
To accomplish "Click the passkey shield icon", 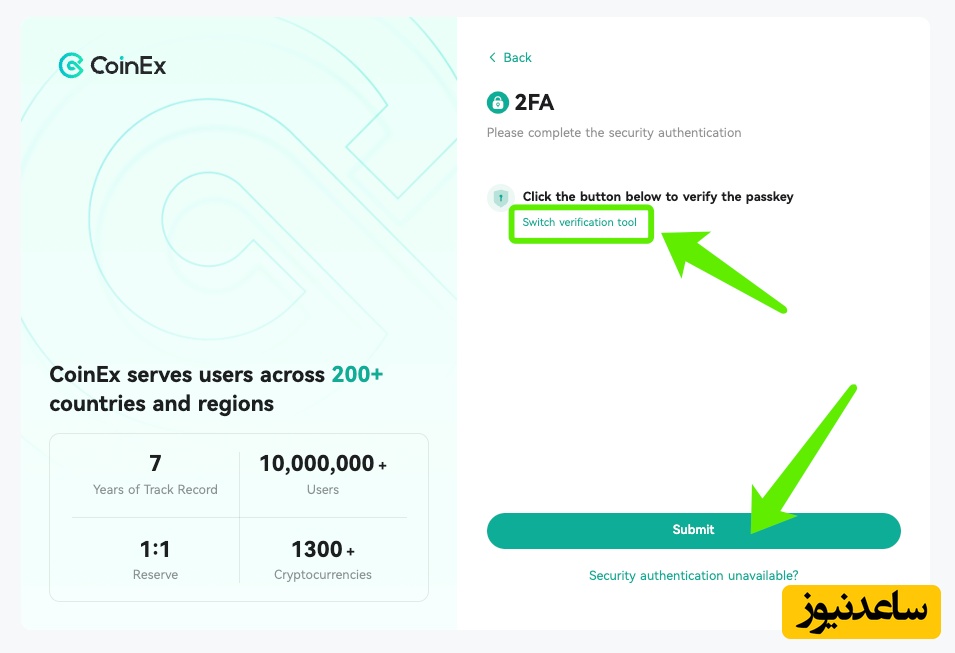I will 500,198.
